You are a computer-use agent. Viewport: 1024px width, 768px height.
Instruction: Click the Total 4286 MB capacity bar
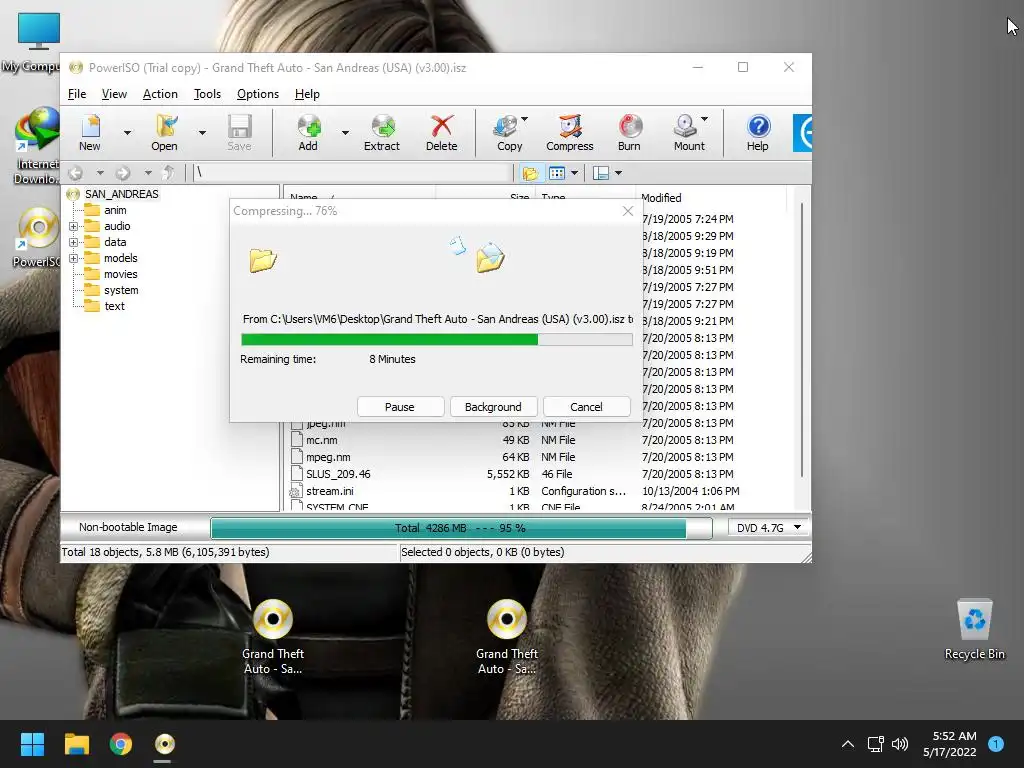point(461,528)
